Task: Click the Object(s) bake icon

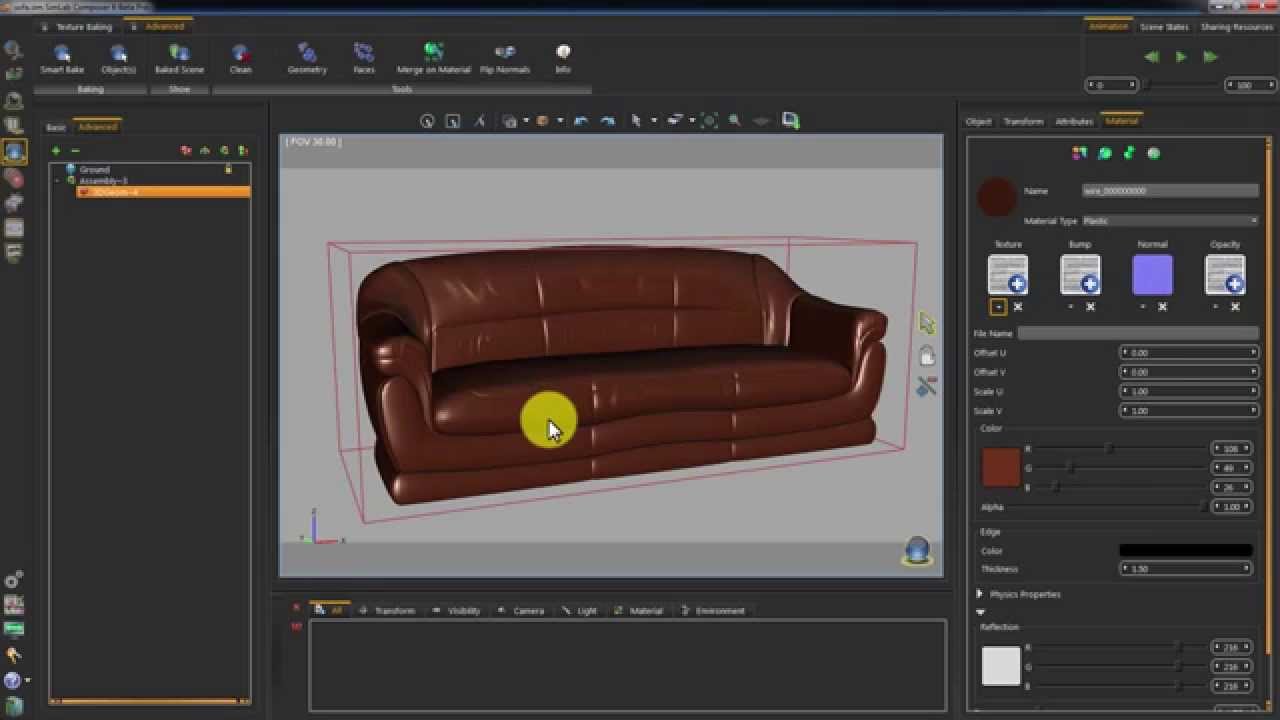Action: 118,58
